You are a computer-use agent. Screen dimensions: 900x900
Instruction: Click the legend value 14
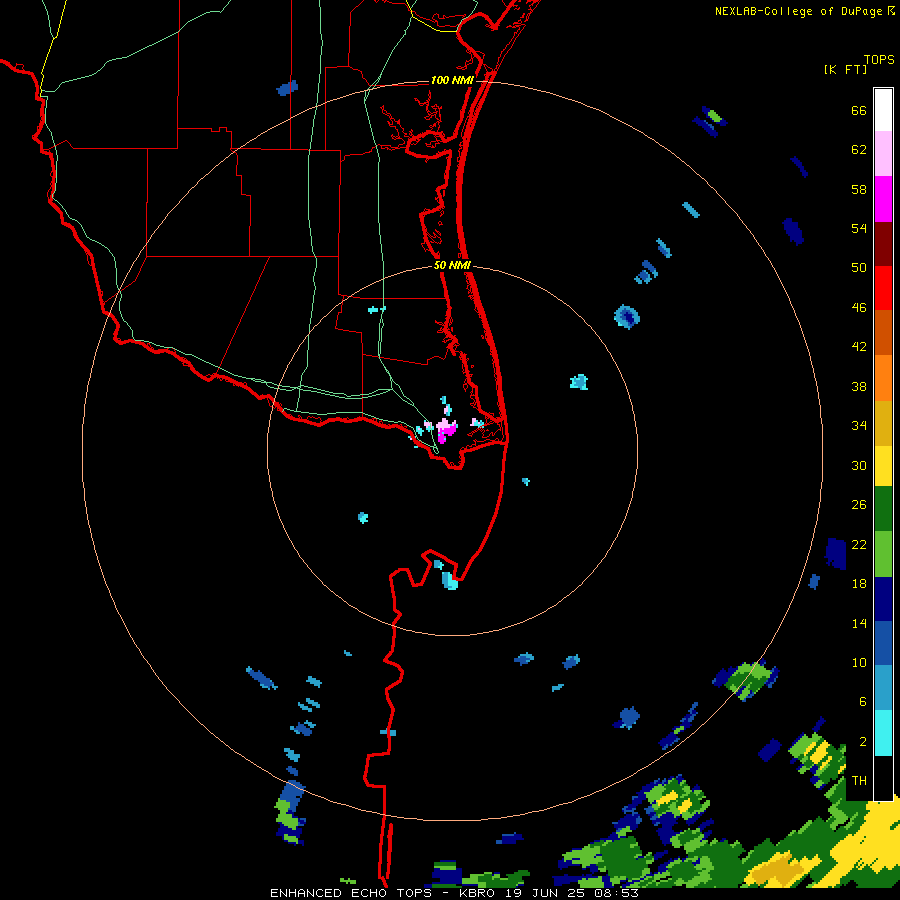859,623
